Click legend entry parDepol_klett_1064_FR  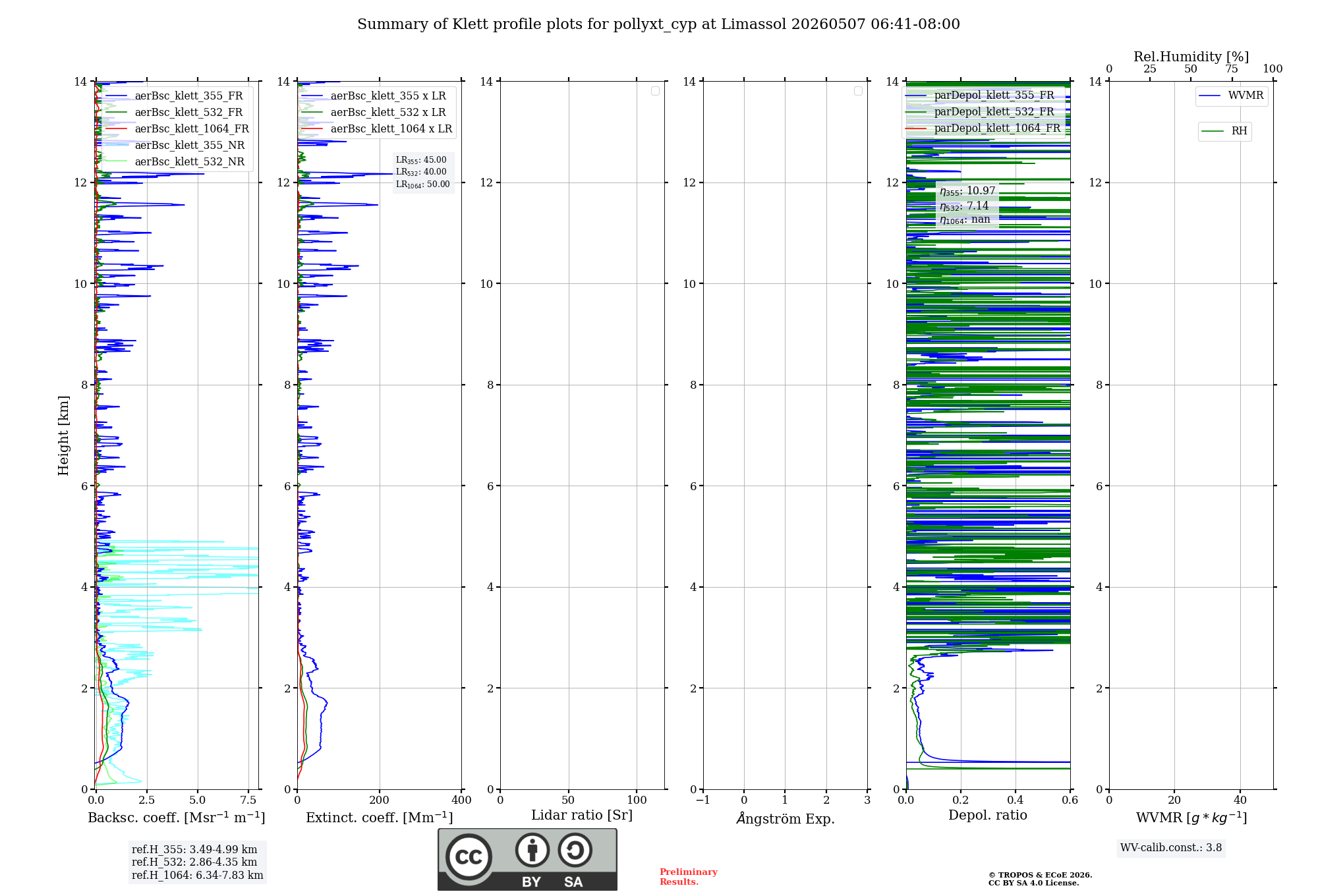(x=984, y=128)
